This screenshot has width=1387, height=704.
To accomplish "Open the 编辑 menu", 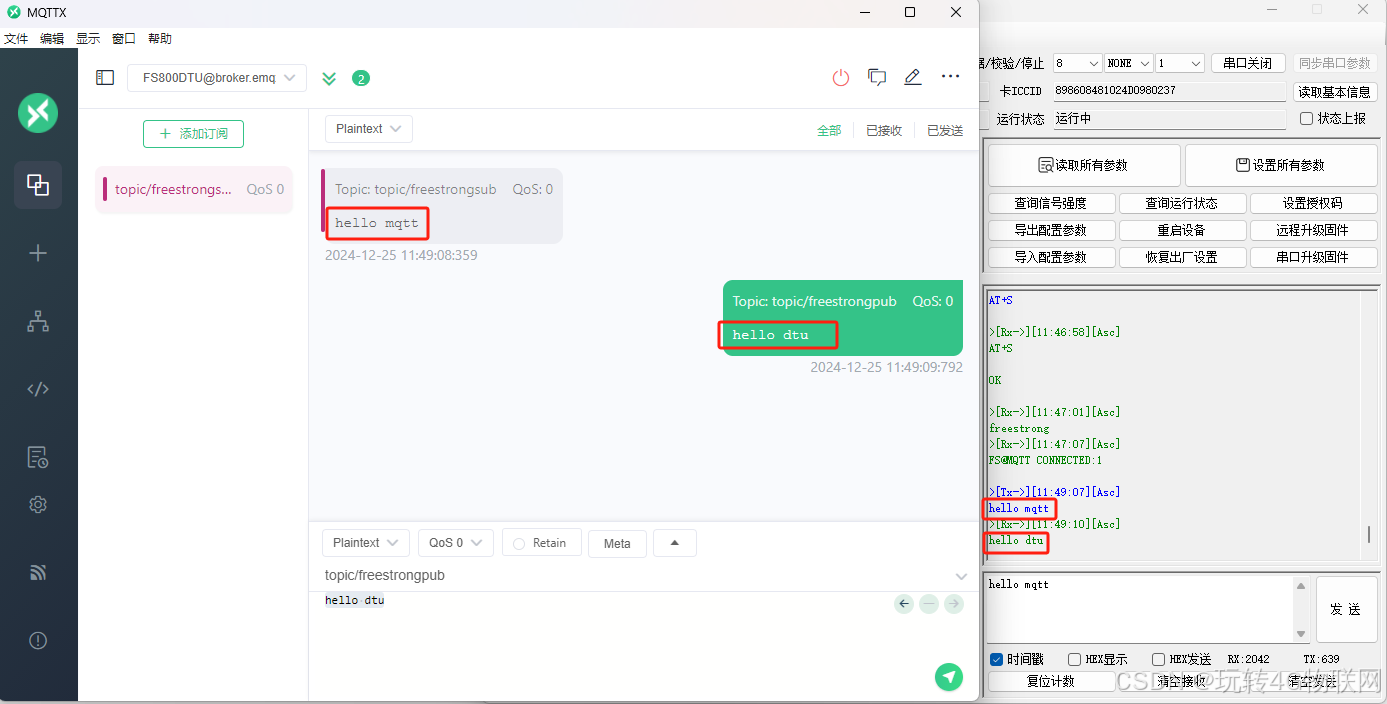I will tap(52, 39).
